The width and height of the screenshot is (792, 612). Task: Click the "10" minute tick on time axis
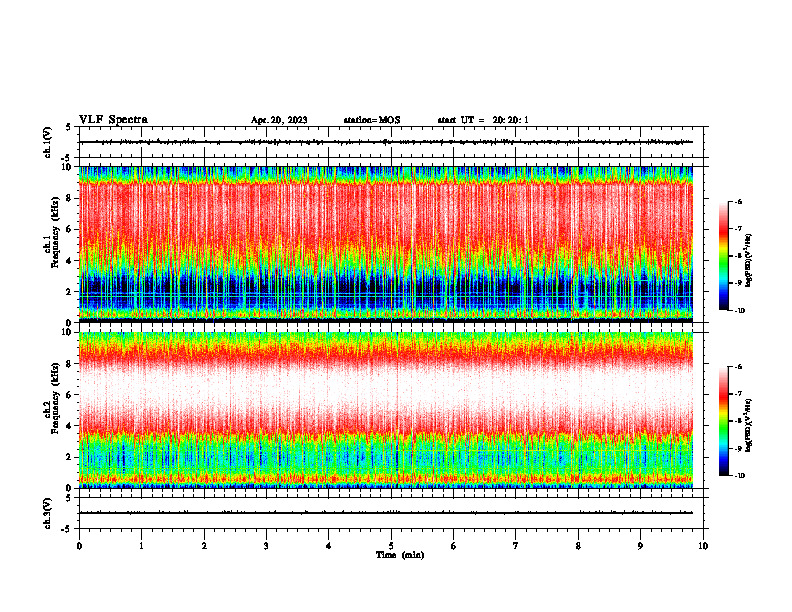pos(703,546)
